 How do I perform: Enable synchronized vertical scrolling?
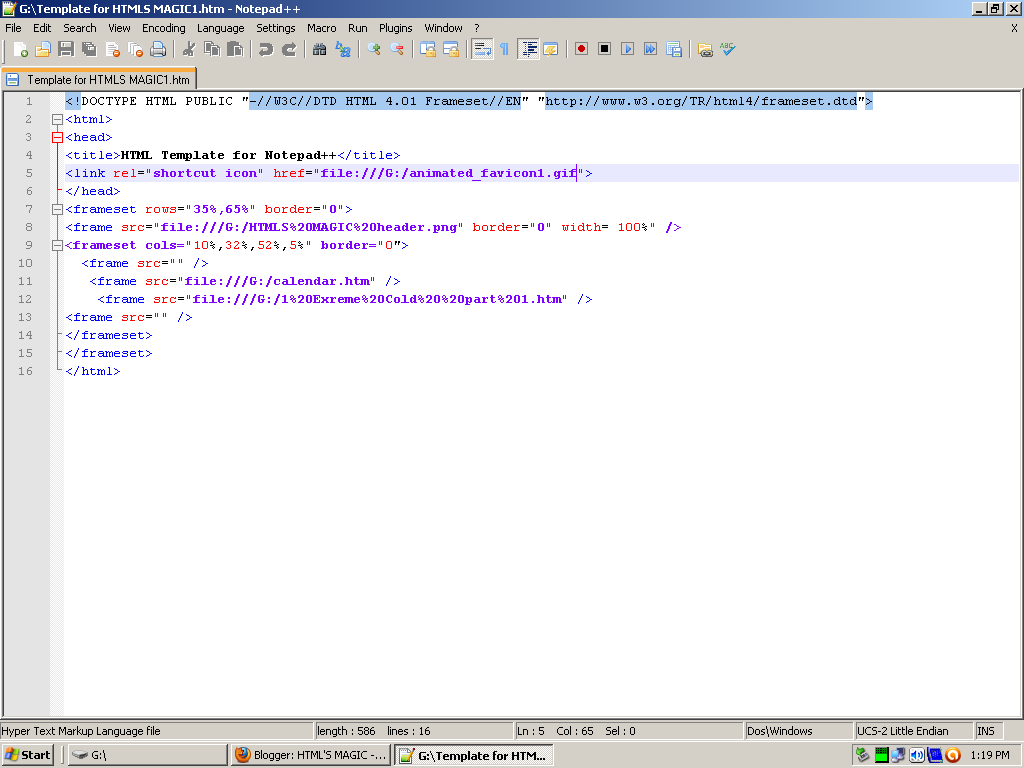tap(427, 48)
